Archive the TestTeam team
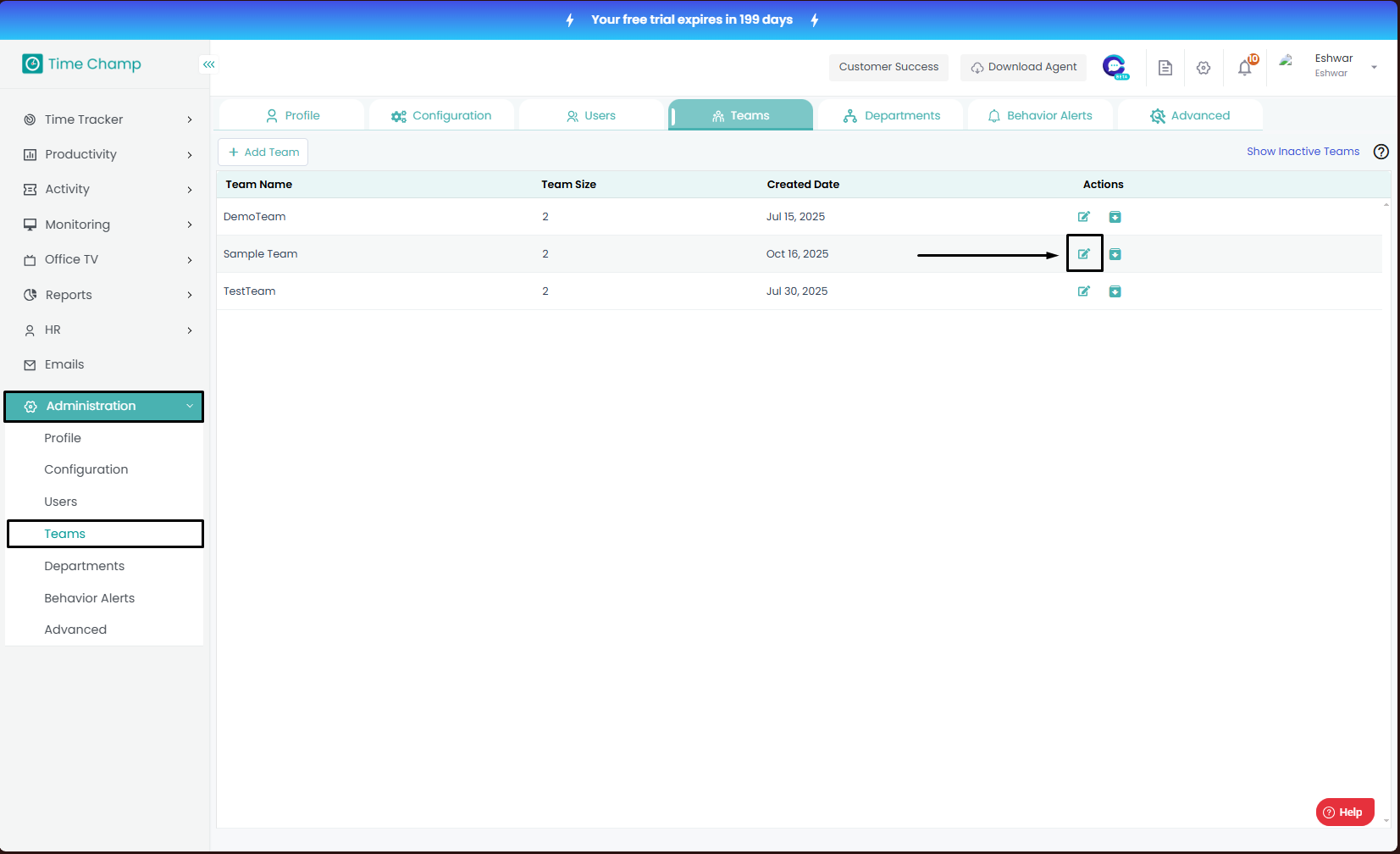Viewport: 1400px width, 854px height. 1115,291
